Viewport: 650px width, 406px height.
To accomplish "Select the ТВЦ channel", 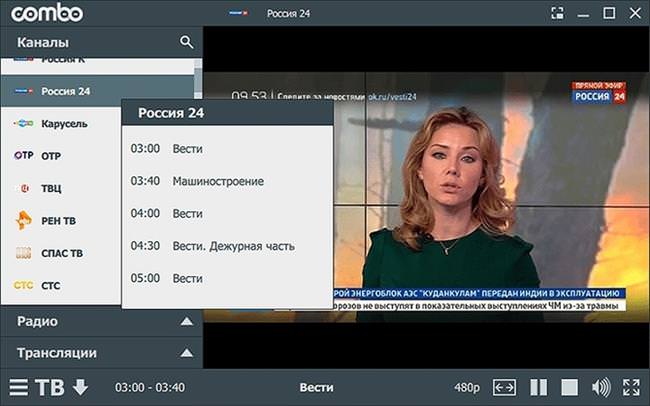I will pyautogui.click(x=61, y=188).
